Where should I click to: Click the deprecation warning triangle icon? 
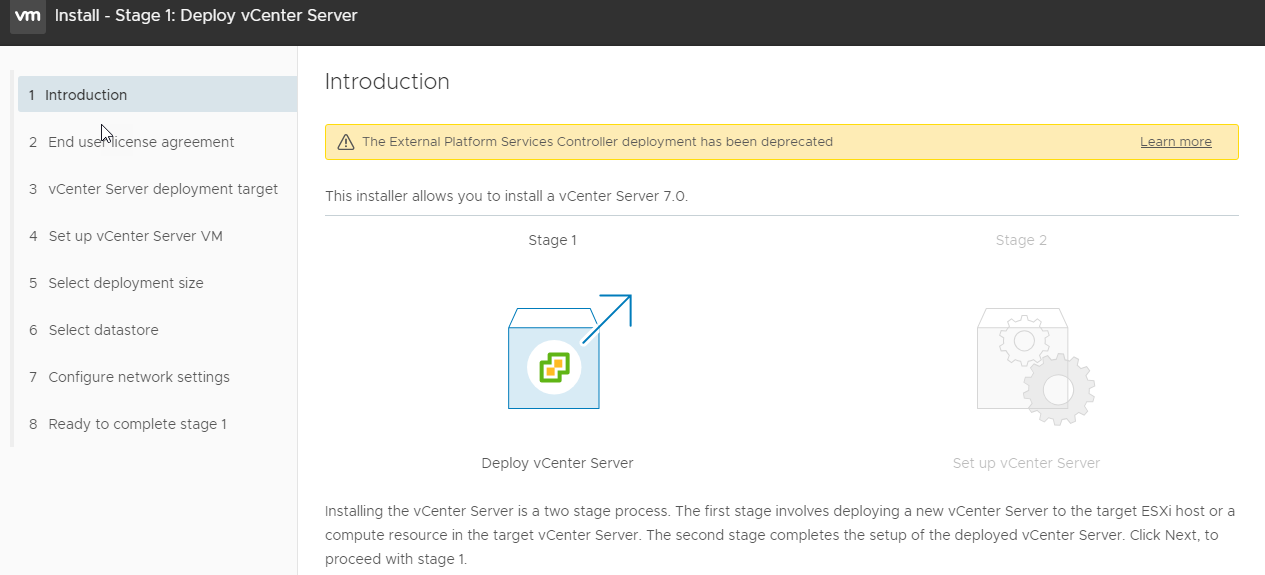tap(346, 142)
